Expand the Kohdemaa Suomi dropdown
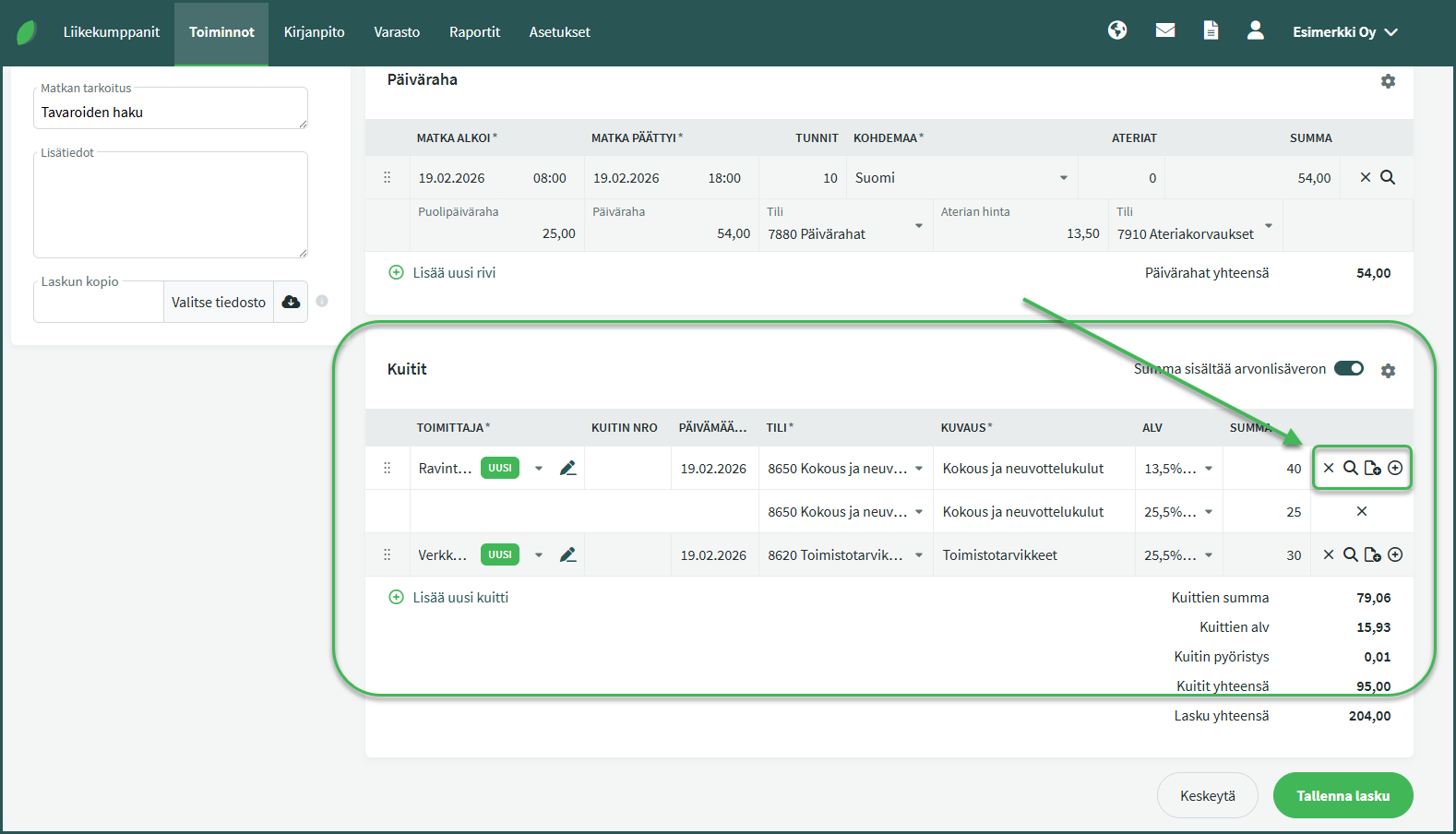1456x834 pixels. coord(1063,178)
